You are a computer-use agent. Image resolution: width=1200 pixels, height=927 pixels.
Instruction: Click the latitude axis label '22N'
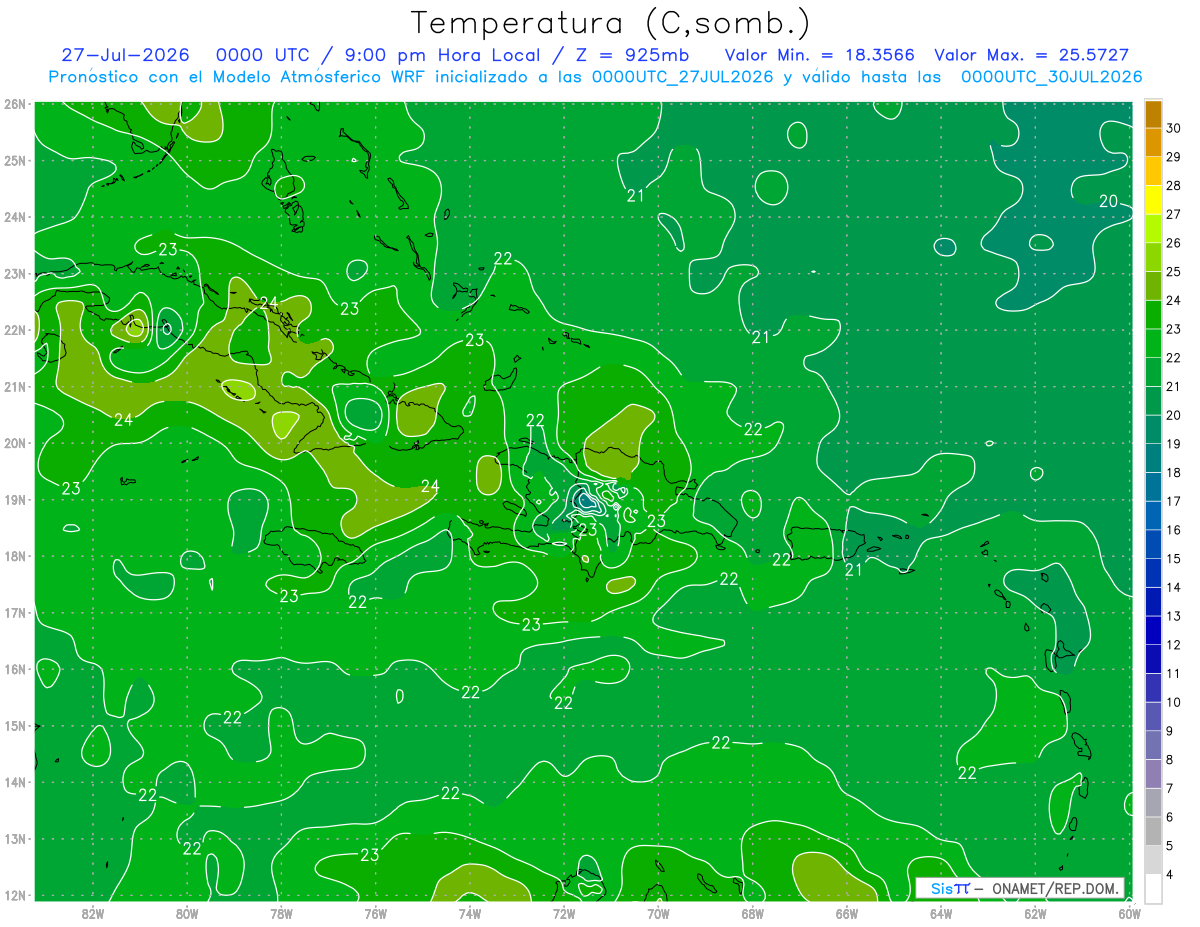[x=15, y=330]
